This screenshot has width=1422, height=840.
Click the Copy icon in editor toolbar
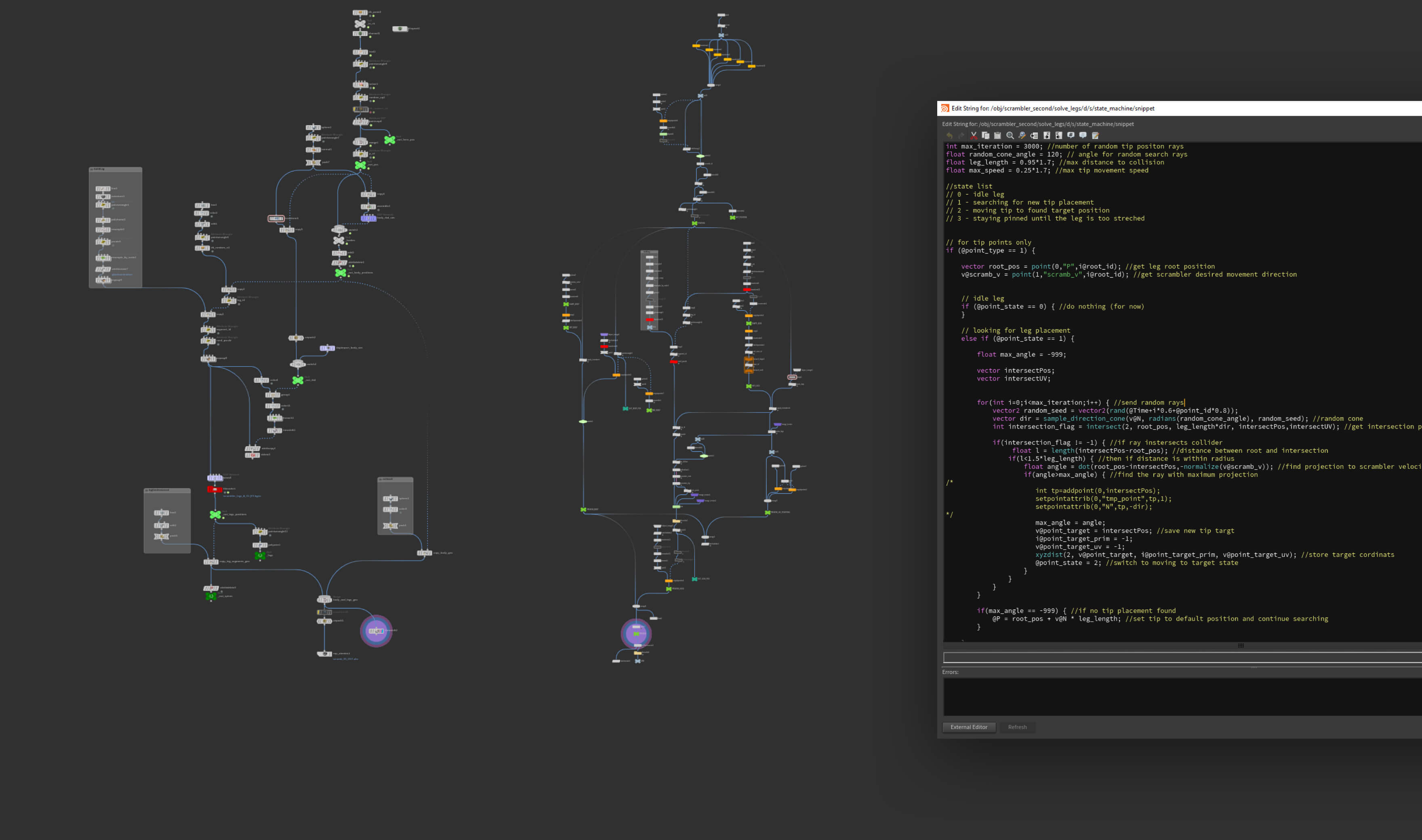coord(986,136)
